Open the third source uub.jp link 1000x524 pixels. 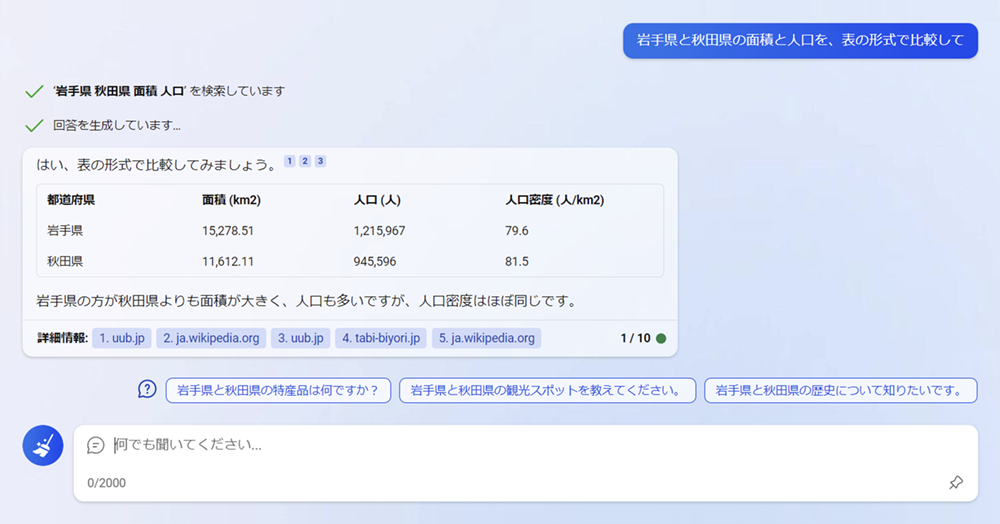(301, 338)
